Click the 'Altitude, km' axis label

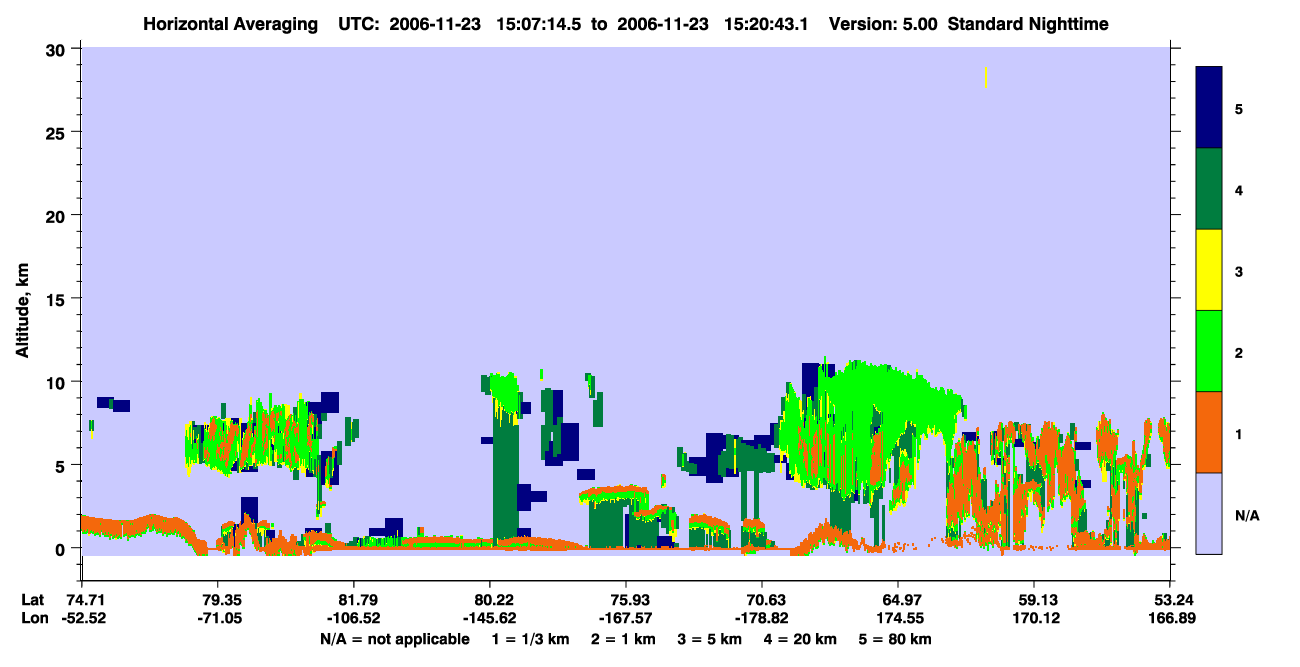[22, 308]
